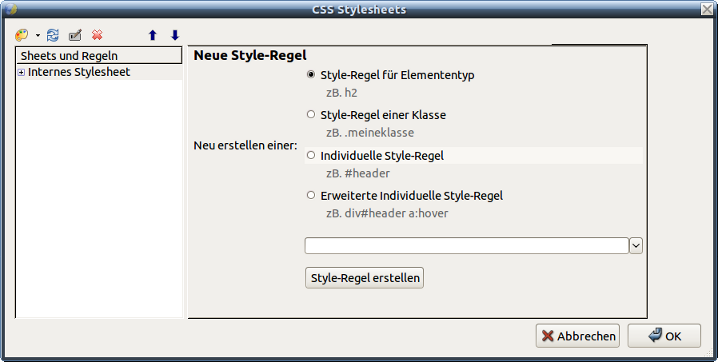This screenshot has height=362, width=718.
Task: Click the 'zB. .meineklasse' example text
Action: (x=370, y=133)
